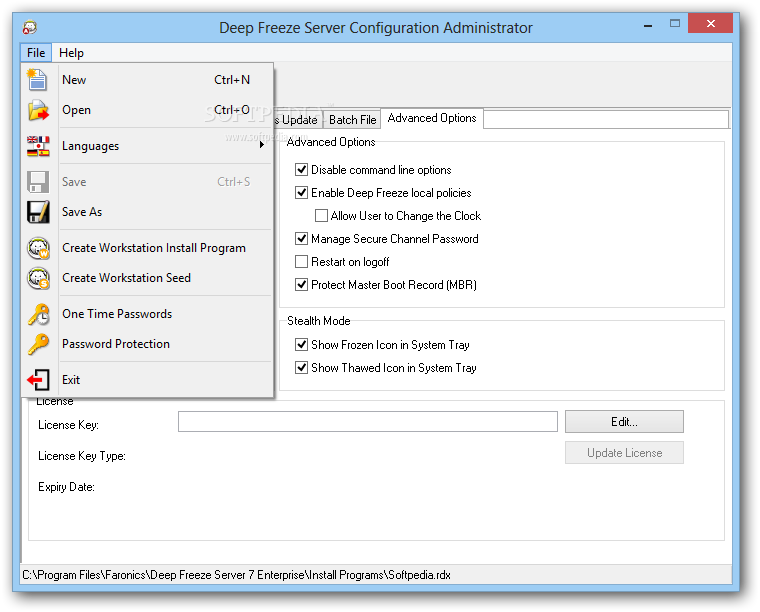Minimize the Configuration Administrator window
Screen dimensions: 760x612
coord(648,24)
